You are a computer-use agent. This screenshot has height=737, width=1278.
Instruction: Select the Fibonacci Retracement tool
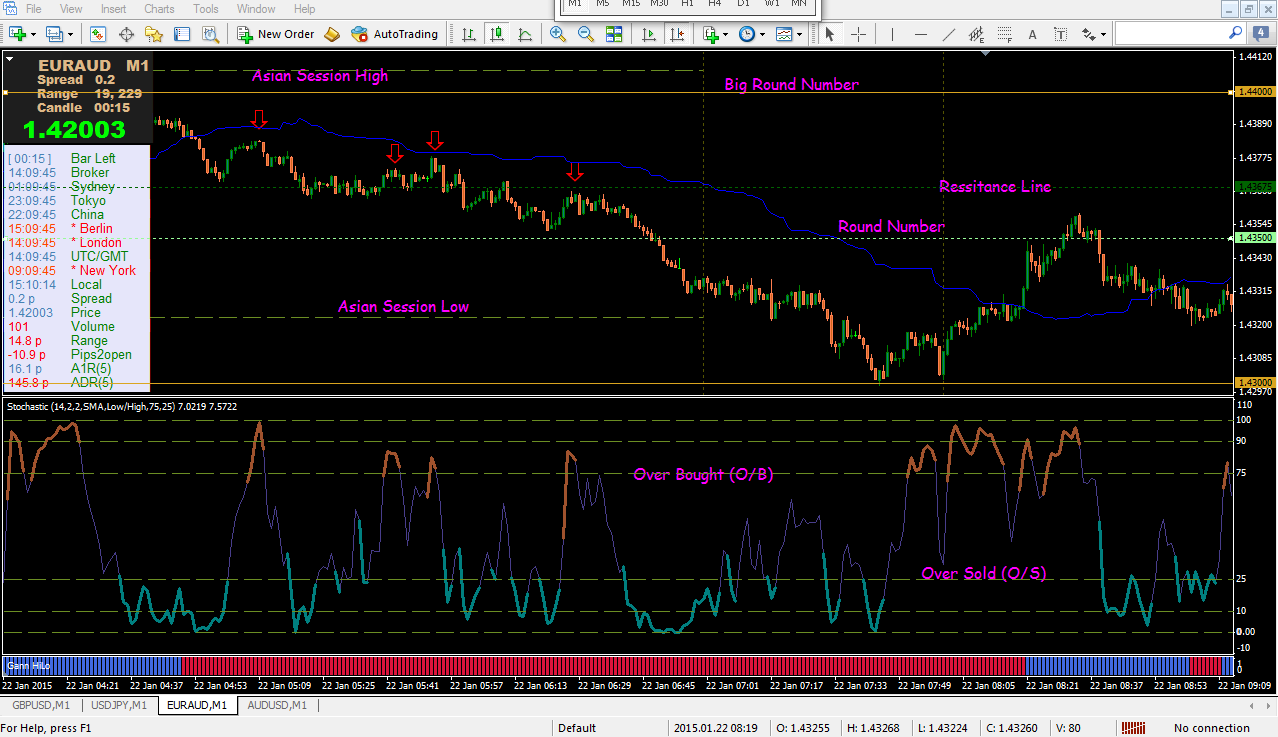[x=1005, y=34]
